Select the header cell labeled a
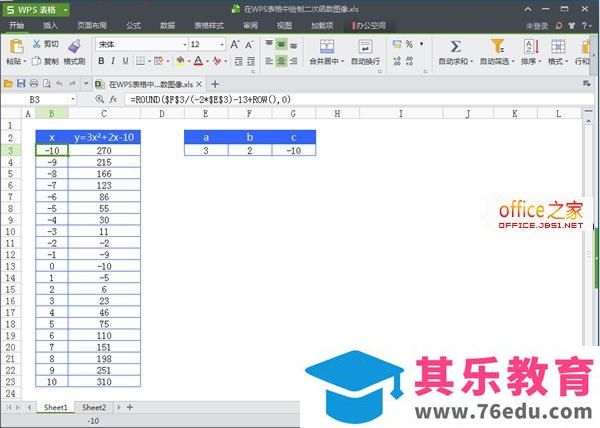Image resolution: width=600 pixels, height=428 pixels. pos(206,137)
